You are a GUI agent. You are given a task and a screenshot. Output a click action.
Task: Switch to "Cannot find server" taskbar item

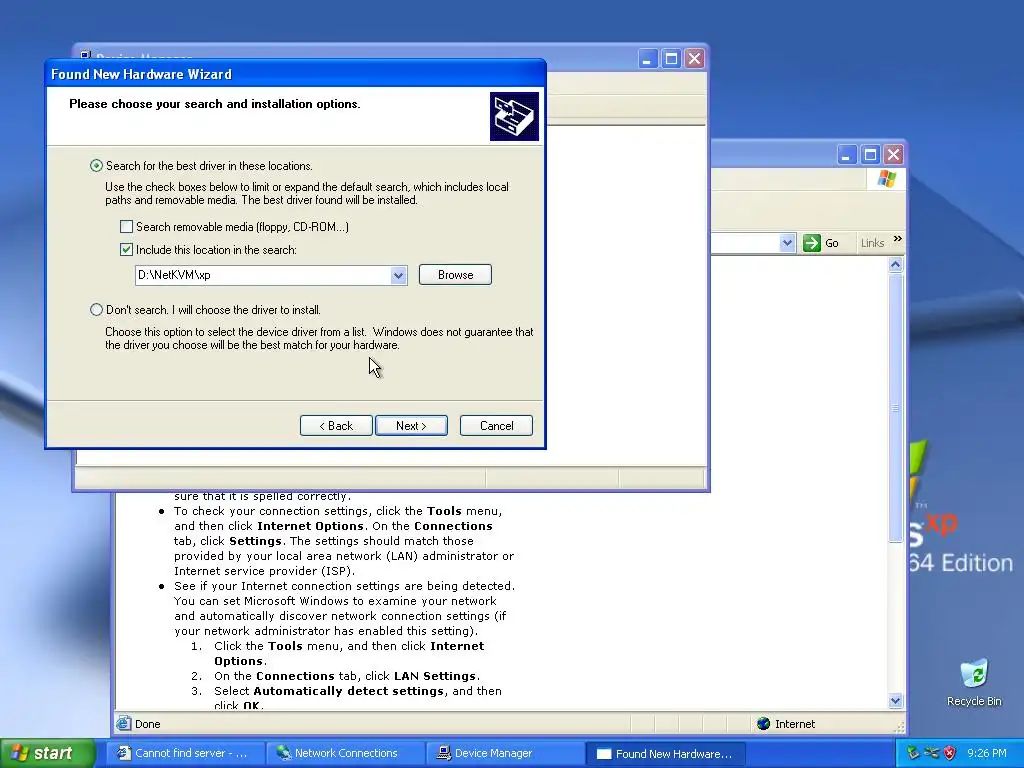click(x=185, y=754)
